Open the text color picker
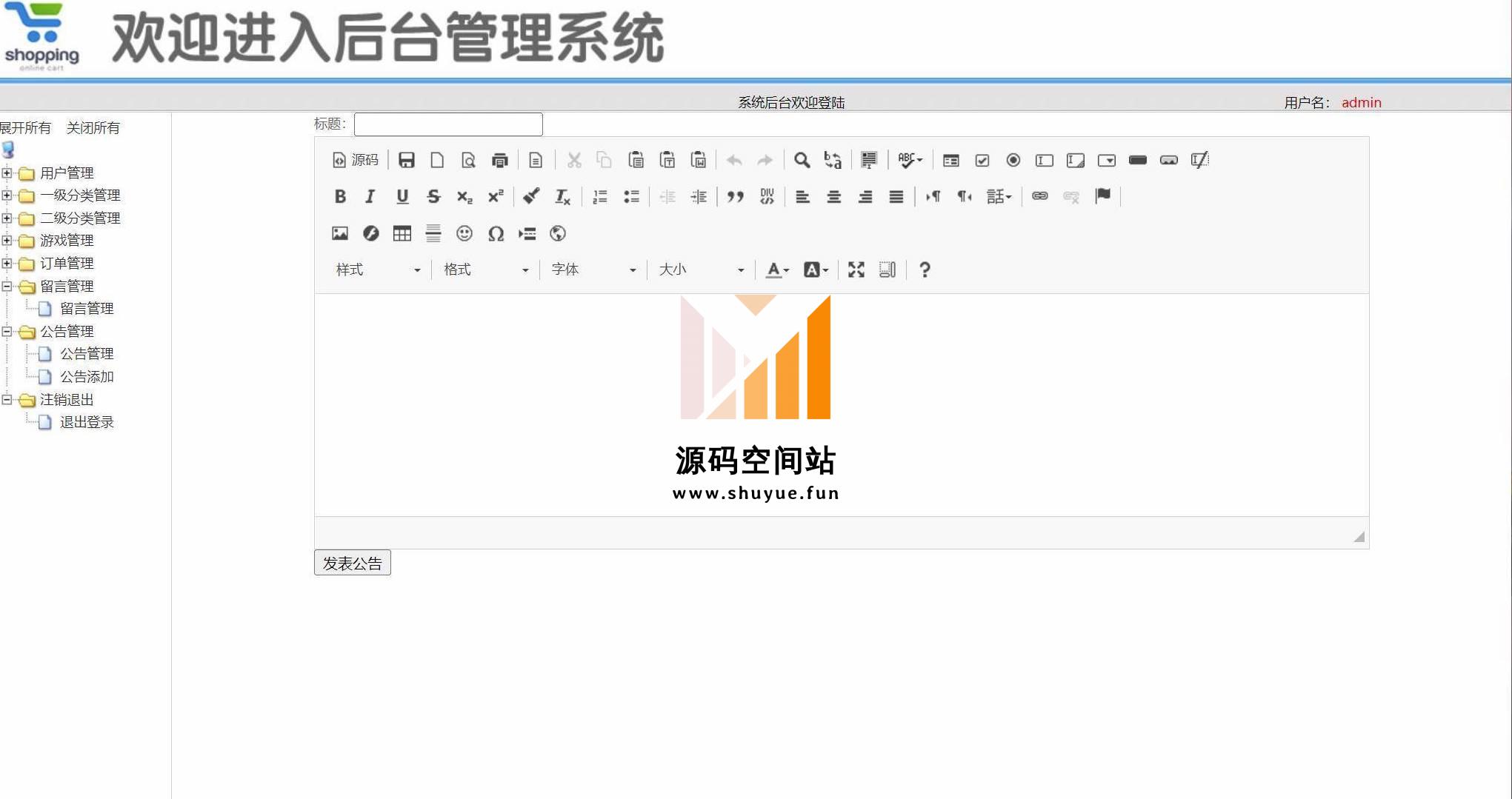This screenshot has height=799, width=1512. coord(777,270)
